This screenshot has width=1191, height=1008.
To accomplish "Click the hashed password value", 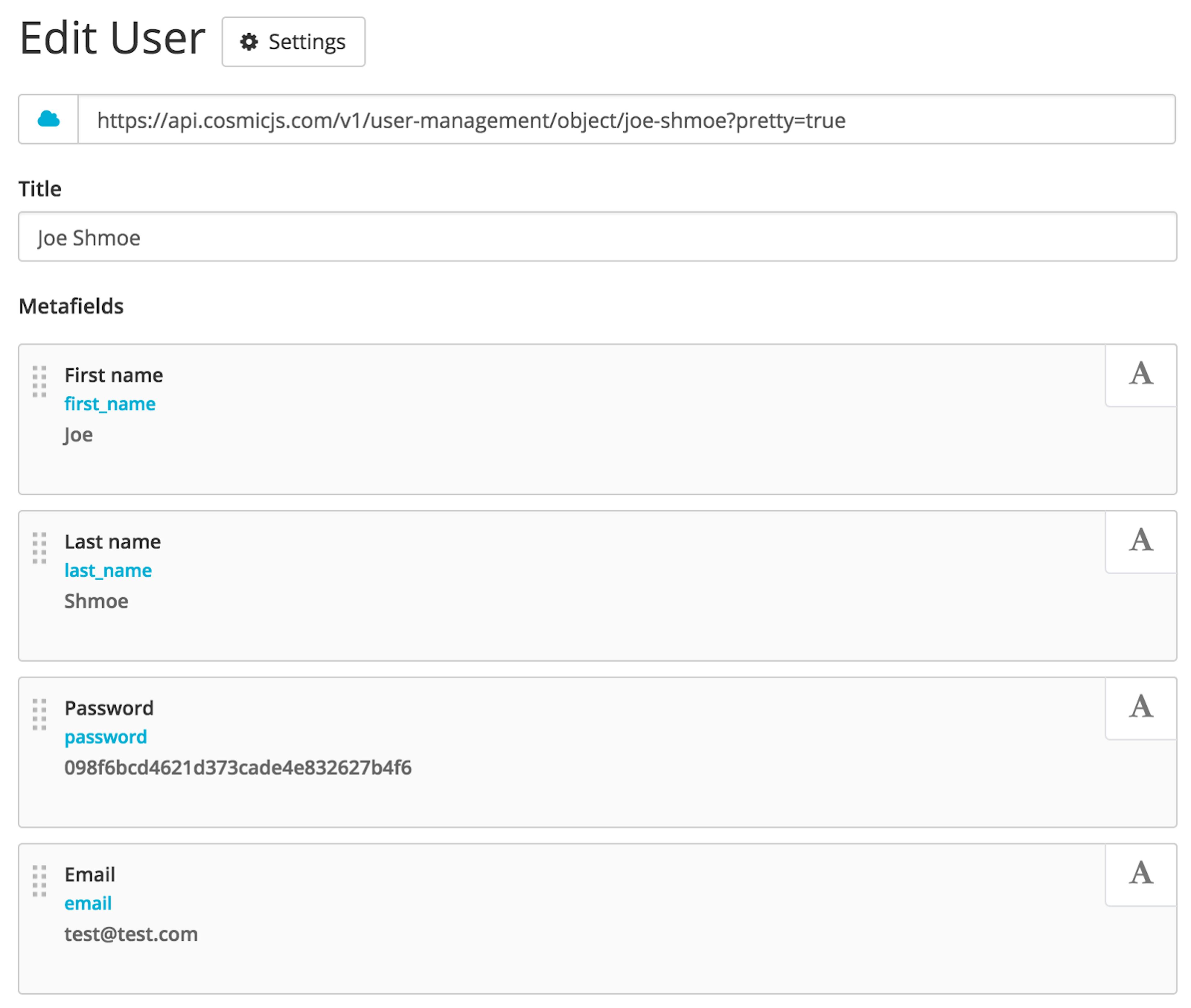I will [x=238, y=767].
